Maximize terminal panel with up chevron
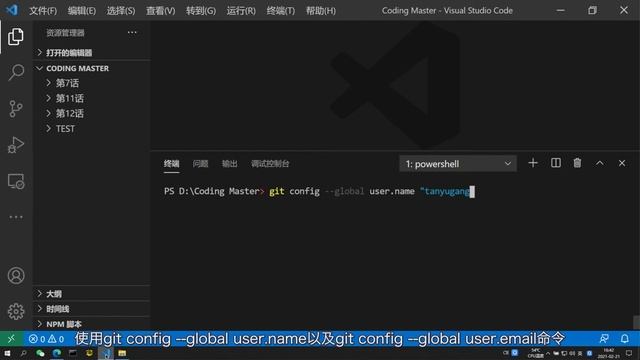640x360 pixels. 600,163
